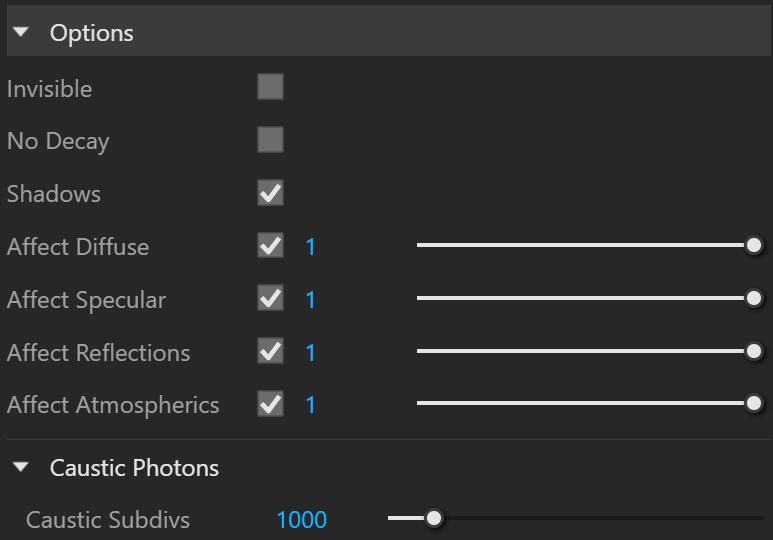
Task: Click the Affect Atmospherics value field
Action: click(x=310, y=405)
